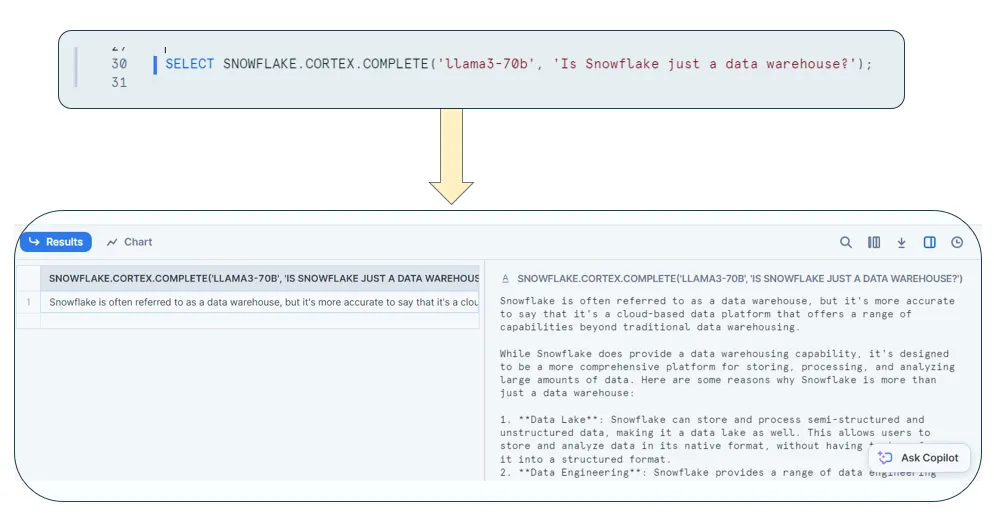Image resolution: width=994 pixels, height=515 pixels.
Task: Click the chart line icon
Action: pos(113,242)
